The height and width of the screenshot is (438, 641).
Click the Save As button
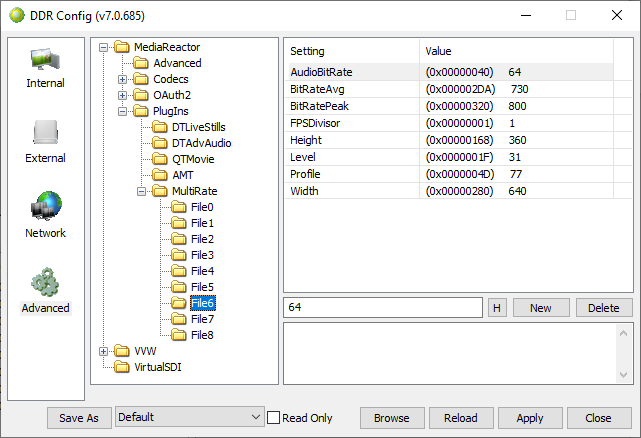[x=79, y=418]
